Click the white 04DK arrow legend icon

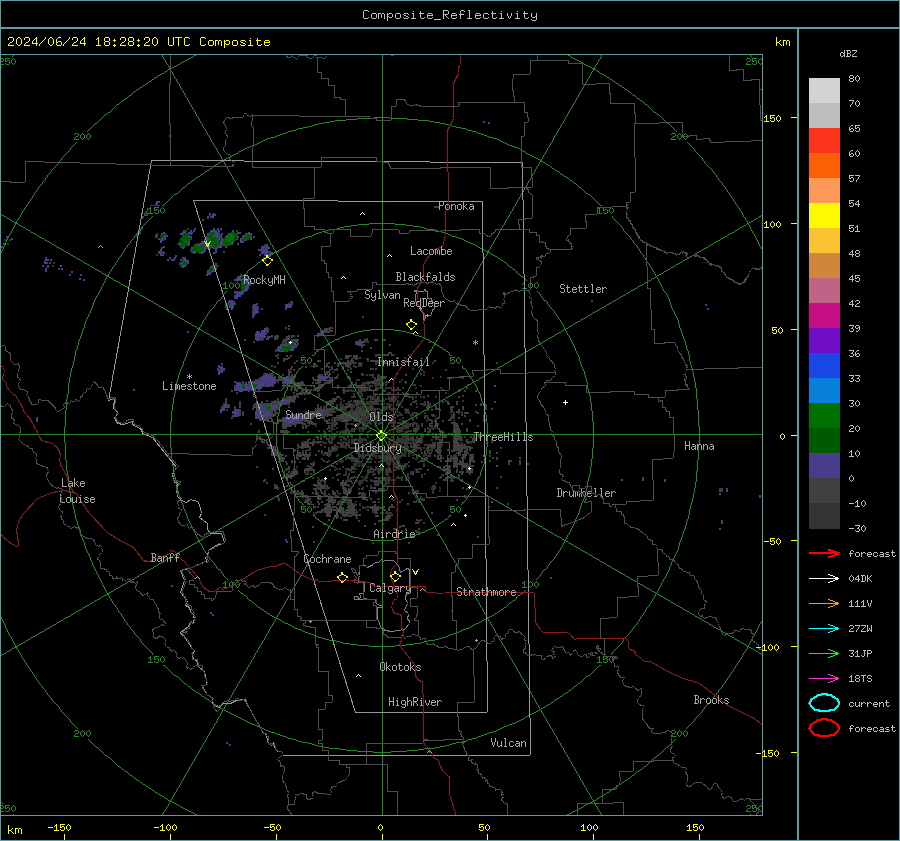(824, 578)
